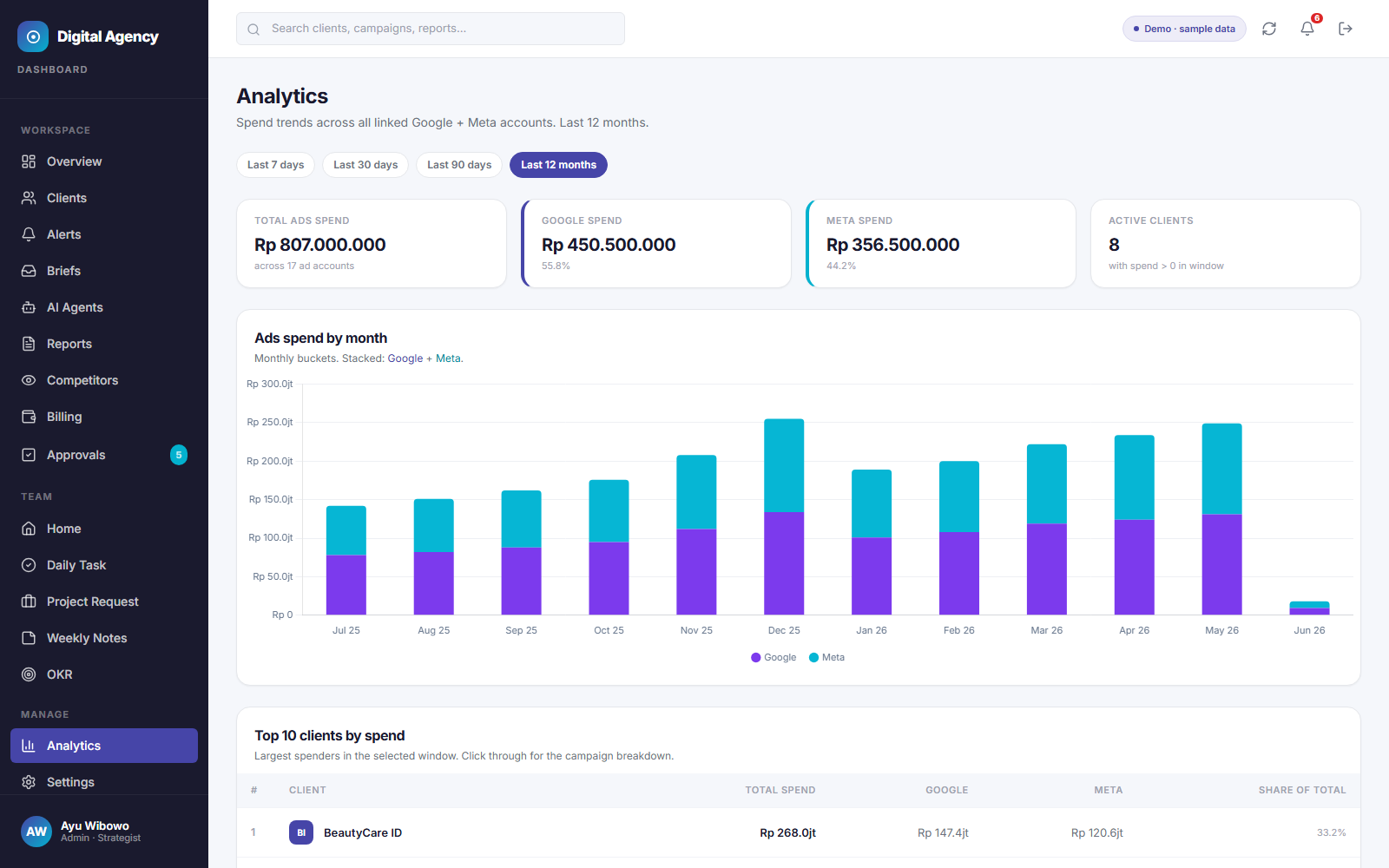The width and height of the screenshot is (1389, 868).
Task: Click the Reports document icon
Action: click(29, 344)
